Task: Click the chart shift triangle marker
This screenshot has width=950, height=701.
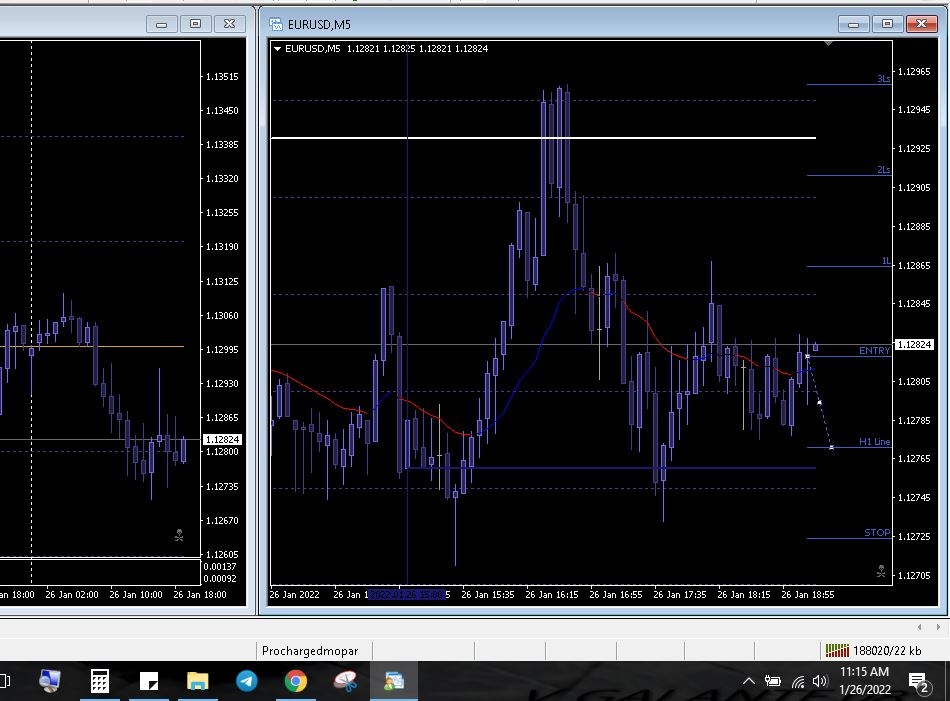Action: [x=828, y=44]
